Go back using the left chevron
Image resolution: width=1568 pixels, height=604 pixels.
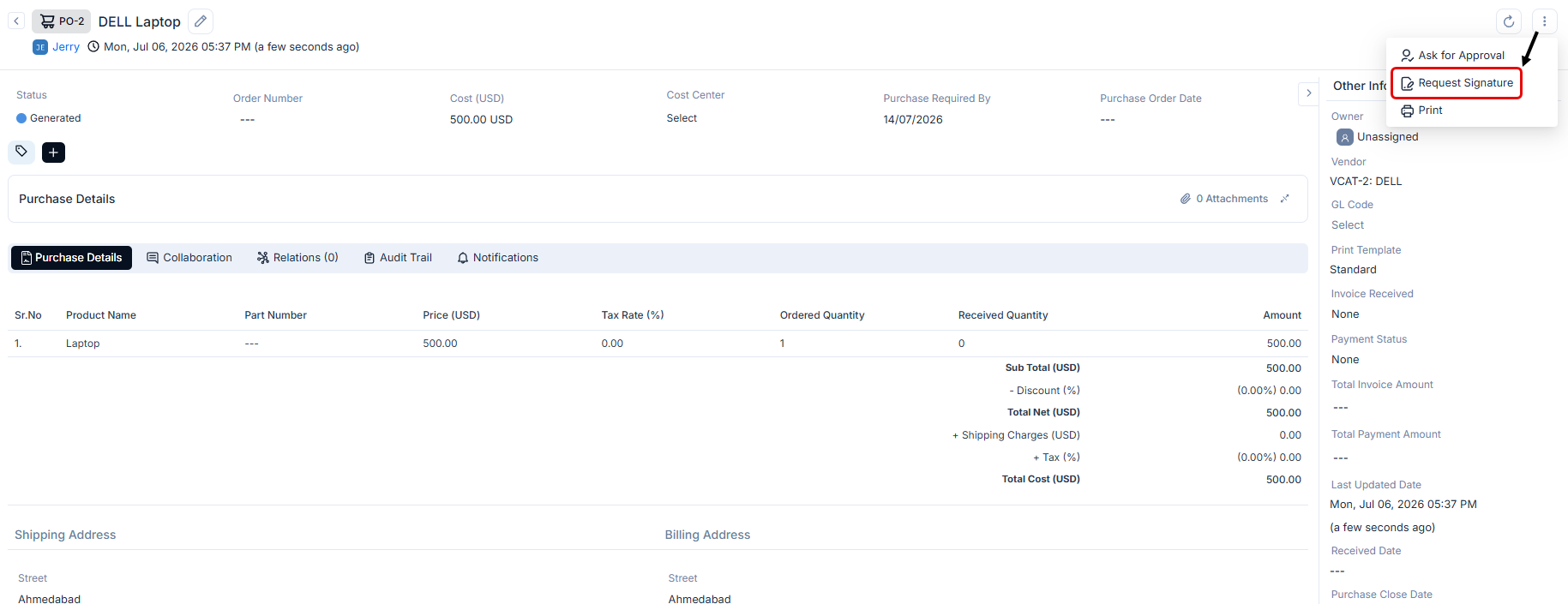point(16,21)
